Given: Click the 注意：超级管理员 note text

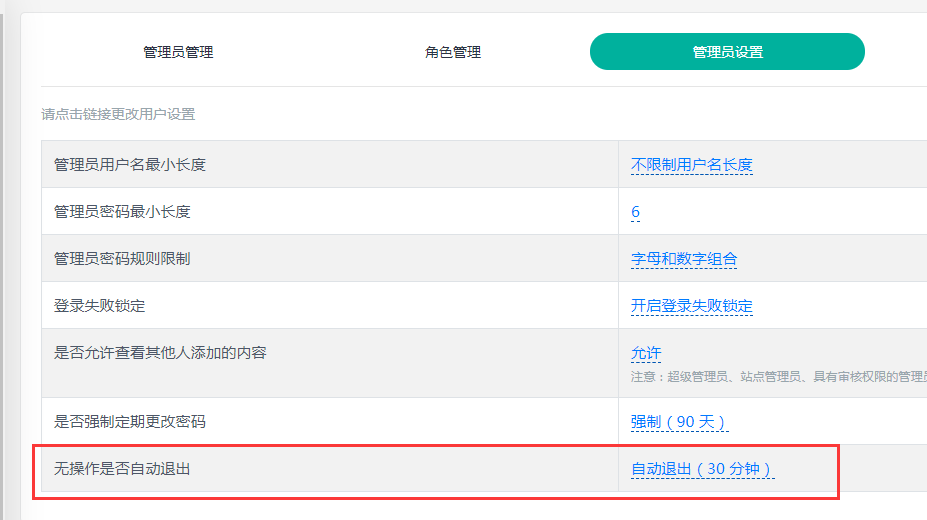Looking at the screenshot, I should point(779,377).
